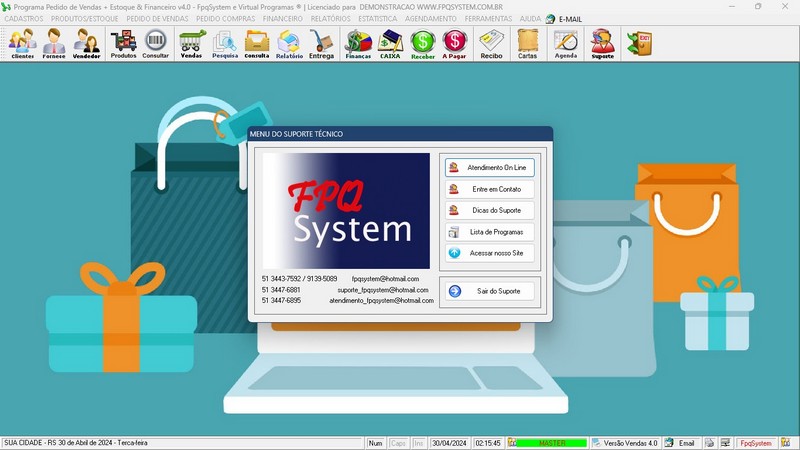Viewport: 800px width, 450px height.
Task: Open the Fornece suppliers icon
Action: [x=54, y=44]
